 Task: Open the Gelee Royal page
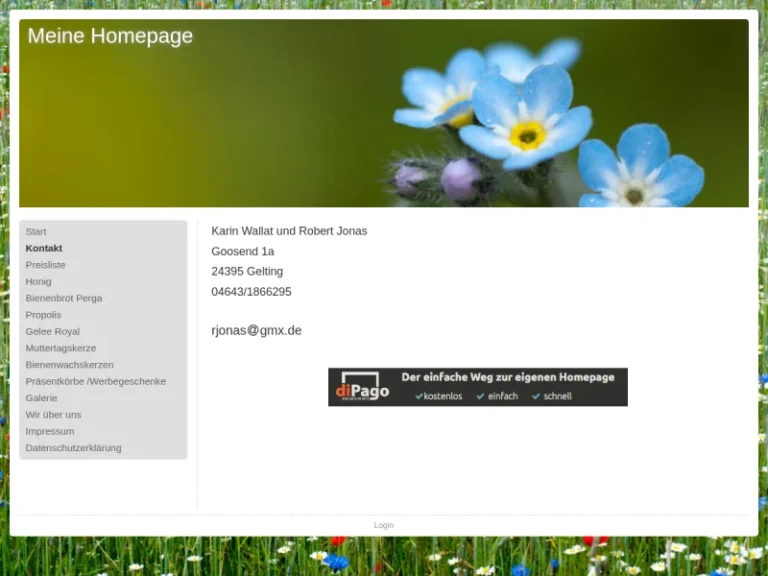pyautogui.click(x=53, y=331)
